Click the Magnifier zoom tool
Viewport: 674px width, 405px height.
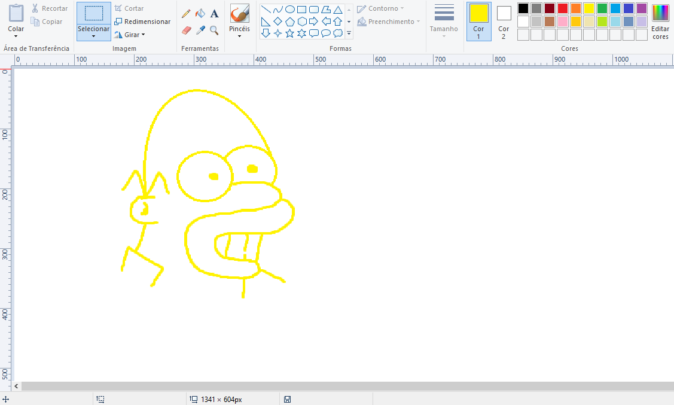[x=214, y=30]
